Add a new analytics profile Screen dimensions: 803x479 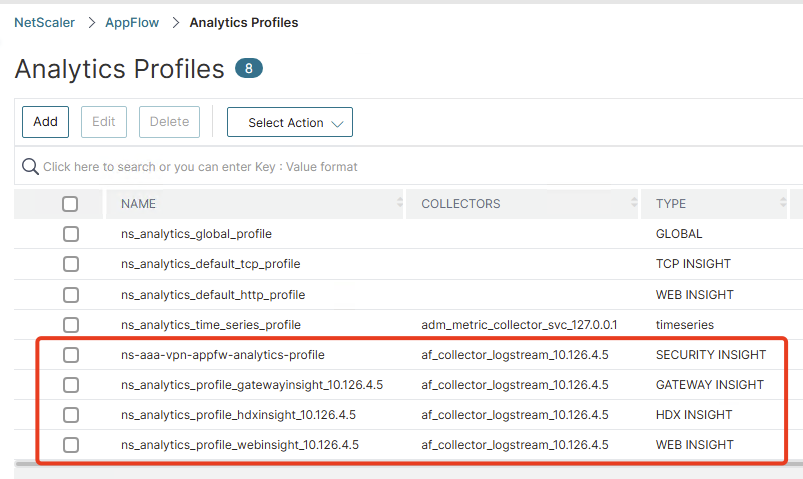point(46,122)
